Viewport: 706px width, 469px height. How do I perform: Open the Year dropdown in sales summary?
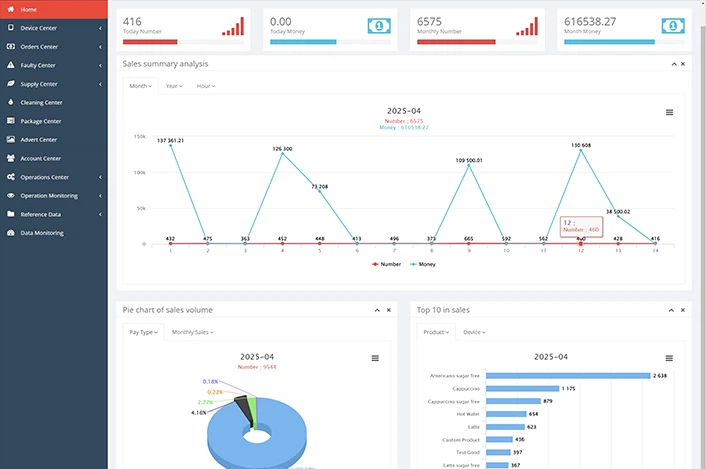click(173, 86)
